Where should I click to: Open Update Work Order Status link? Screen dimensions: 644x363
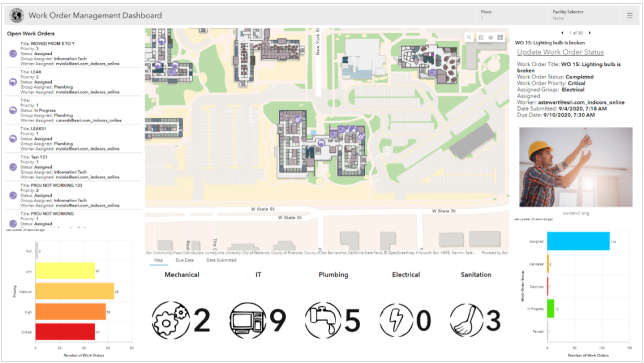coord(560,52)
